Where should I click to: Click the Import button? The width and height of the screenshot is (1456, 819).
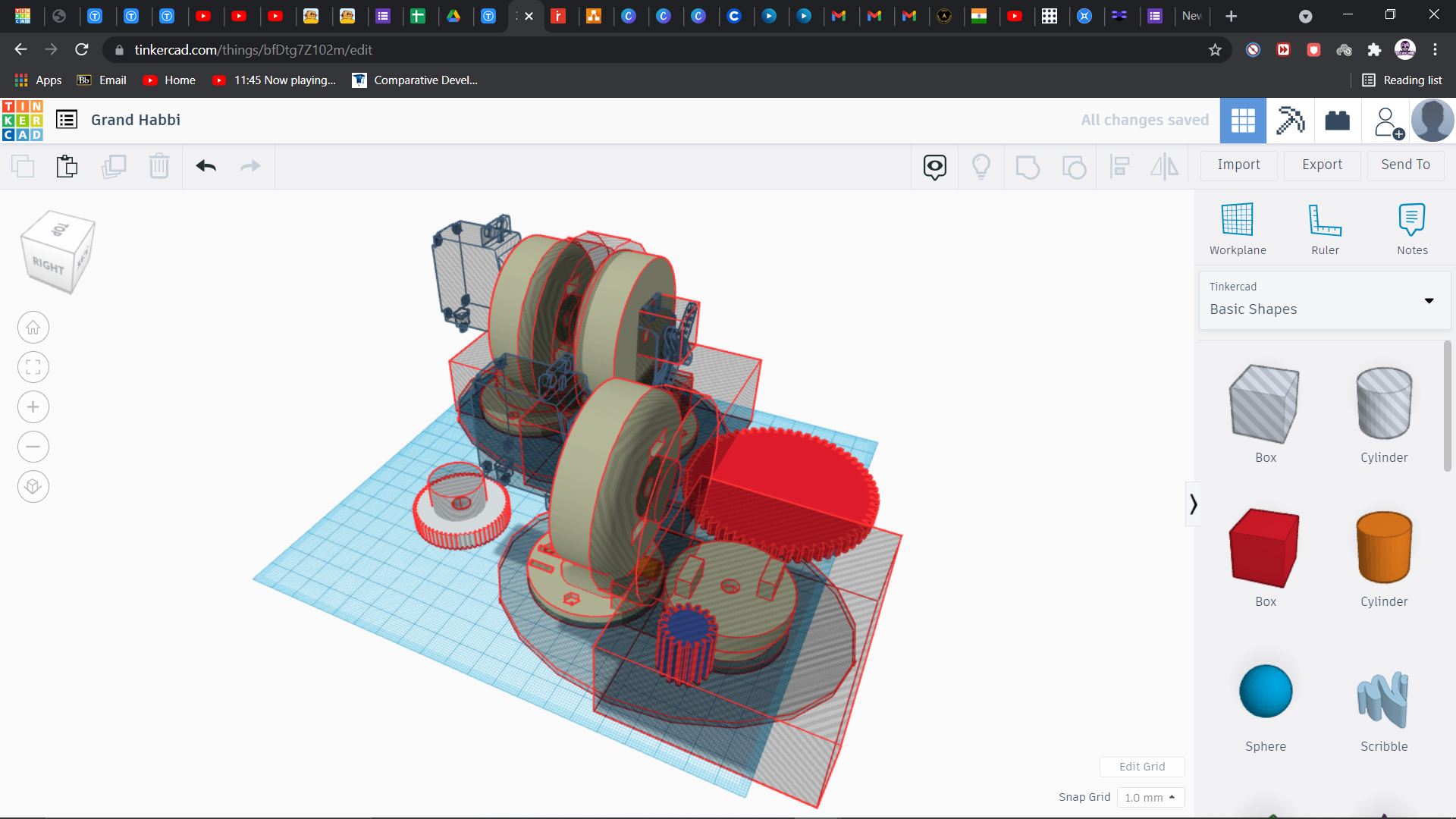coord(1239,164)
